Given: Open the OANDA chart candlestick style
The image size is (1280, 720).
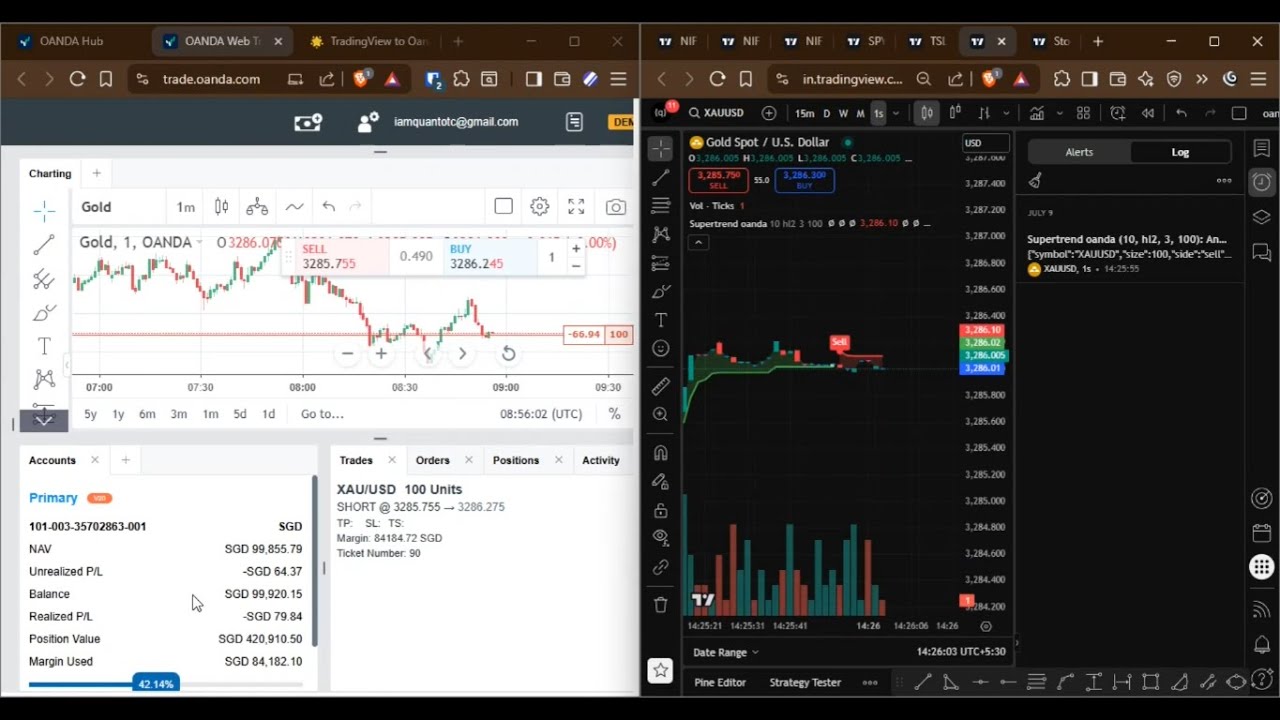Looking at the screenshot, I should pyautogui.click(x=222, y=207).
